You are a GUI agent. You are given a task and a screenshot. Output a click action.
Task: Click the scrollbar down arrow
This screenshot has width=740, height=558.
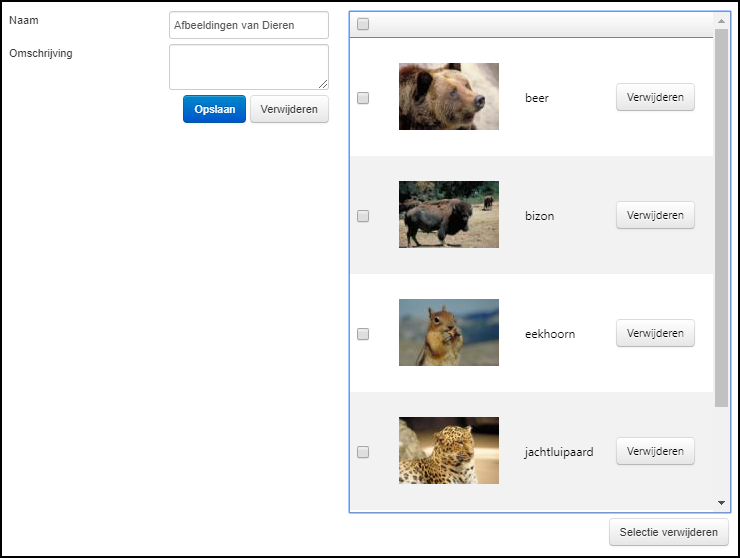click(721, 503)
